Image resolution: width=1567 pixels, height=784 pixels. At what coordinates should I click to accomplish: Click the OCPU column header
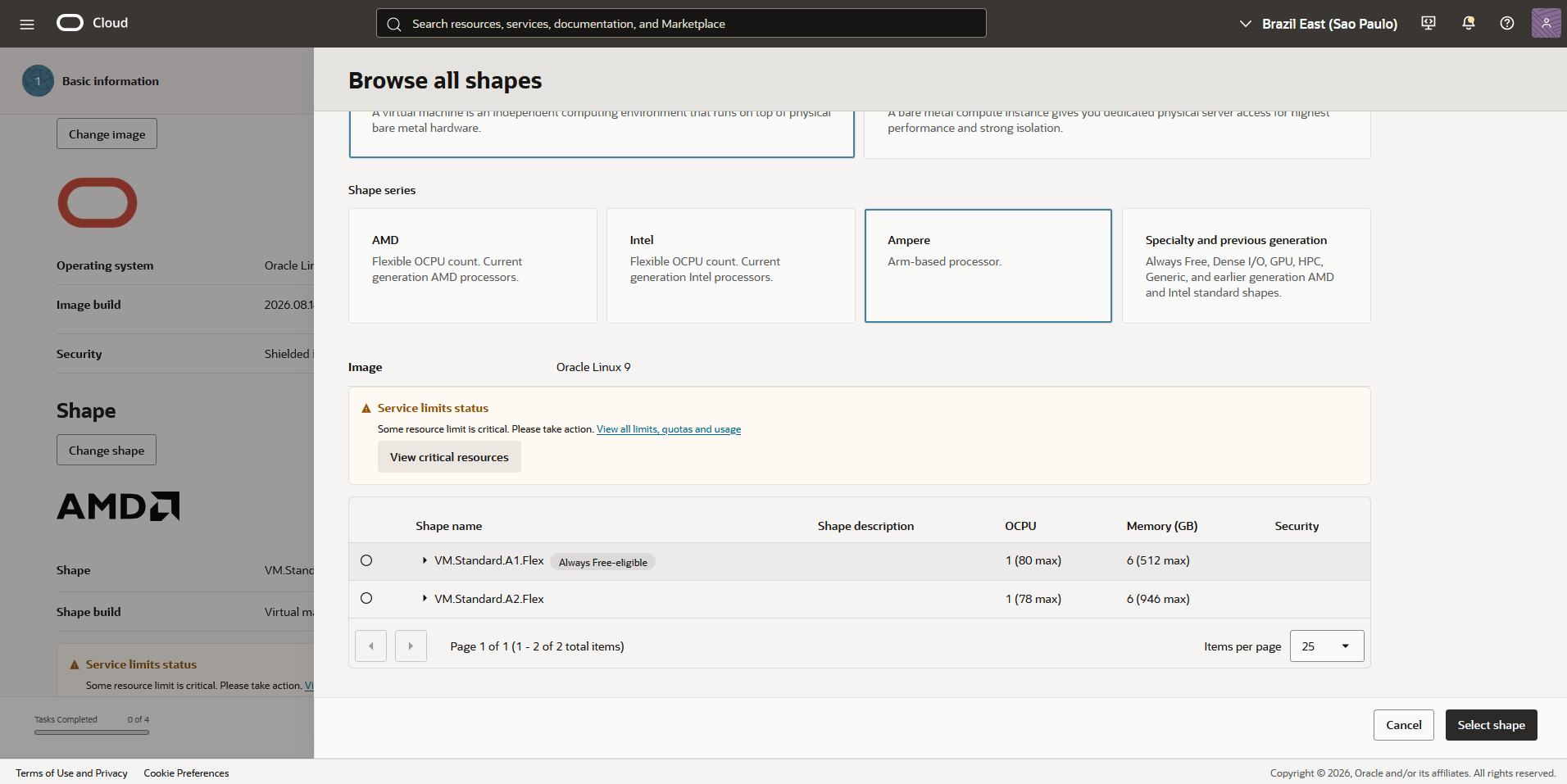click(1020, 526)
